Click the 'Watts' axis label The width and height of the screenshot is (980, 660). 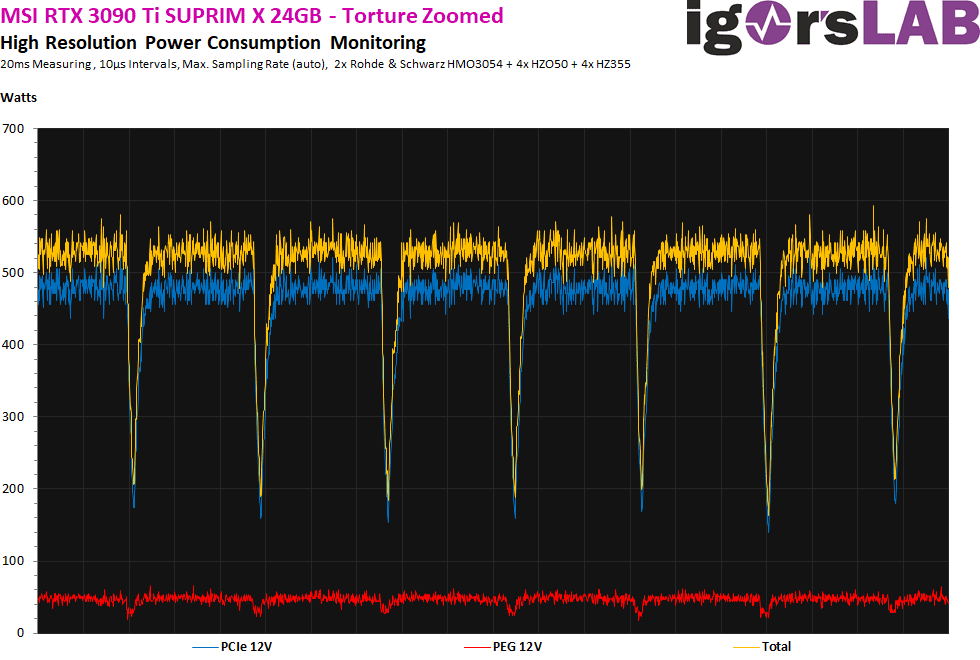pos(19,98)
